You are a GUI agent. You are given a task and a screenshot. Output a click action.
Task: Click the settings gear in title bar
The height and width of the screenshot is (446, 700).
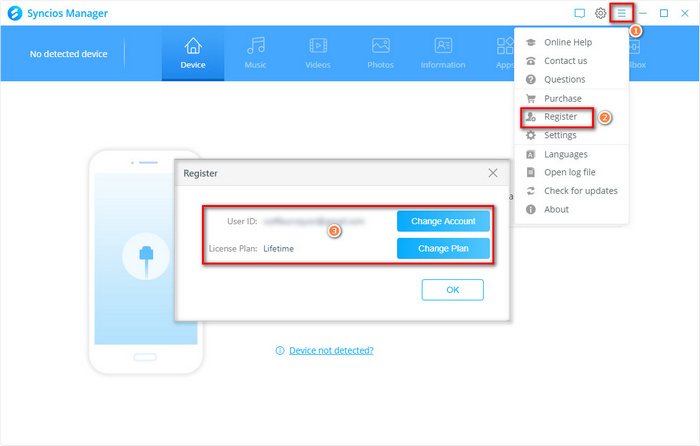pyautogui.click(x=600, y=13)
